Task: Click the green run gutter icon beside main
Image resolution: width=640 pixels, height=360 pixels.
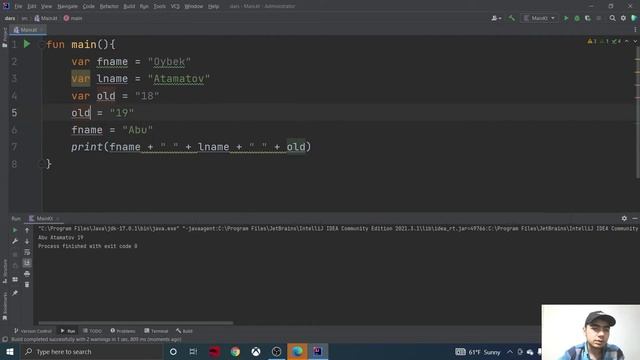Action: 27,44
